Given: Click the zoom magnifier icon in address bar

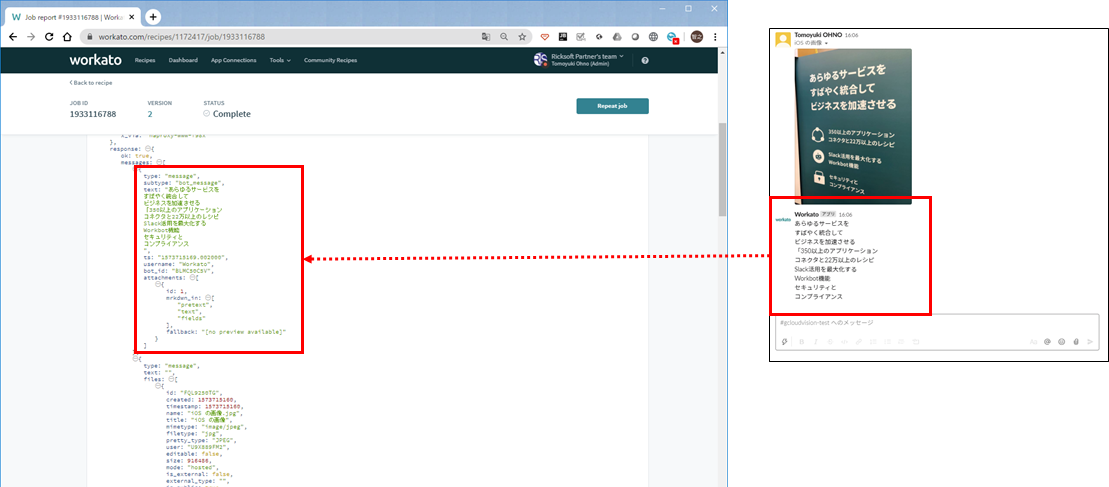Looking at the screenshot, I should [x=504, y=36].
